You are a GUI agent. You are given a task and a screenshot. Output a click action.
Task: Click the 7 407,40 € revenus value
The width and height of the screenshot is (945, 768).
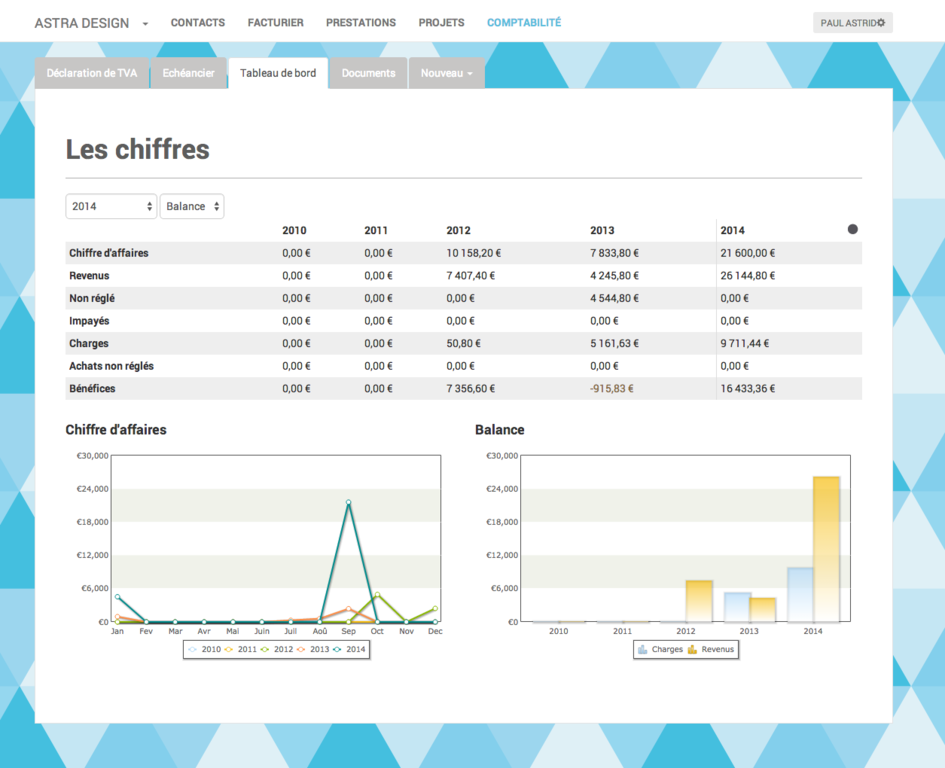471,275
